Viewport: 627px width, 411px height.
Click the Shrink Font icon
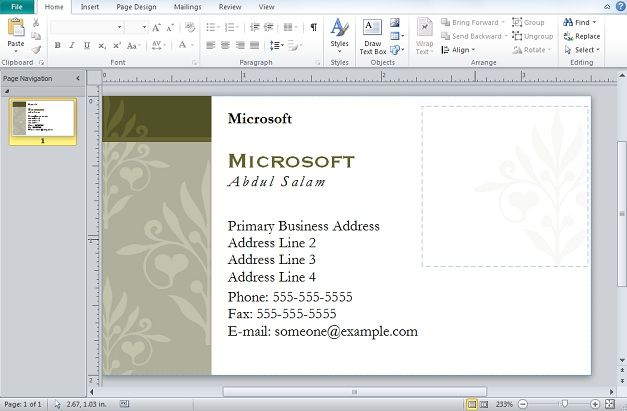coord(170,28)
